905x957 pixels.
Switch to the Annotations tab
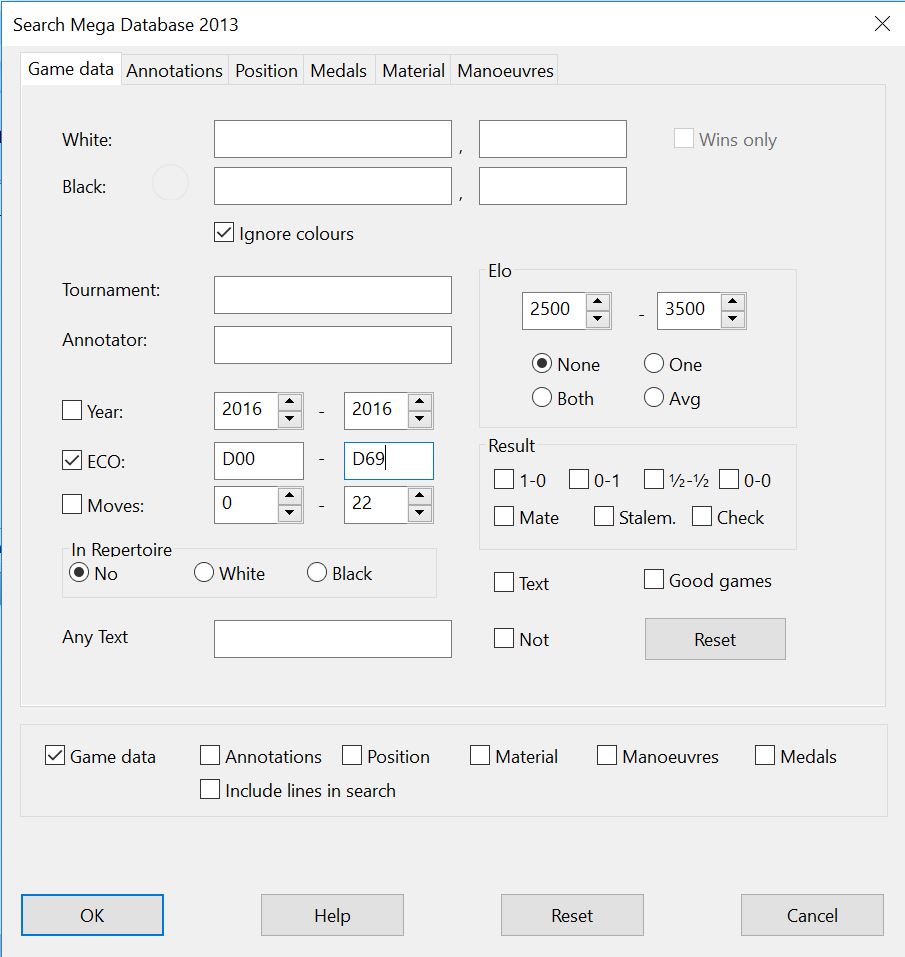(175, 71)
